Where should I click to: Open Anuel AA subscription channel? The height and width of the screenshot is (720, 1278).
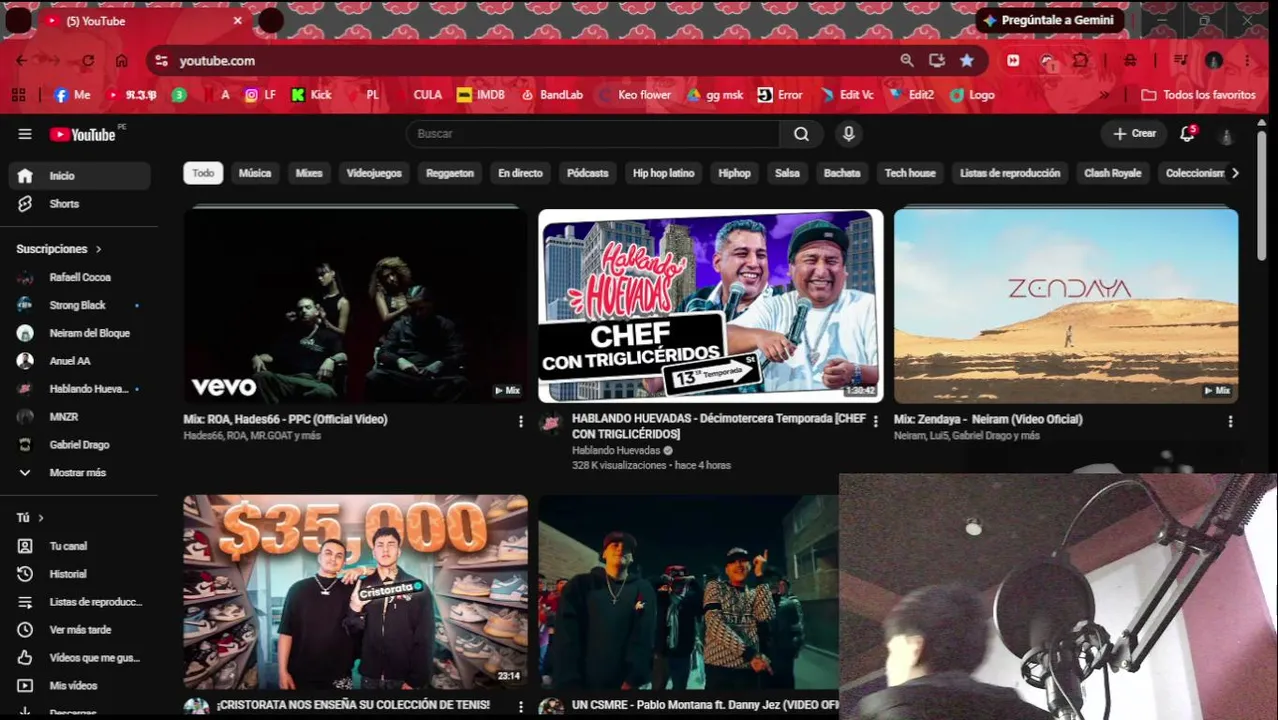pos(80,361)
